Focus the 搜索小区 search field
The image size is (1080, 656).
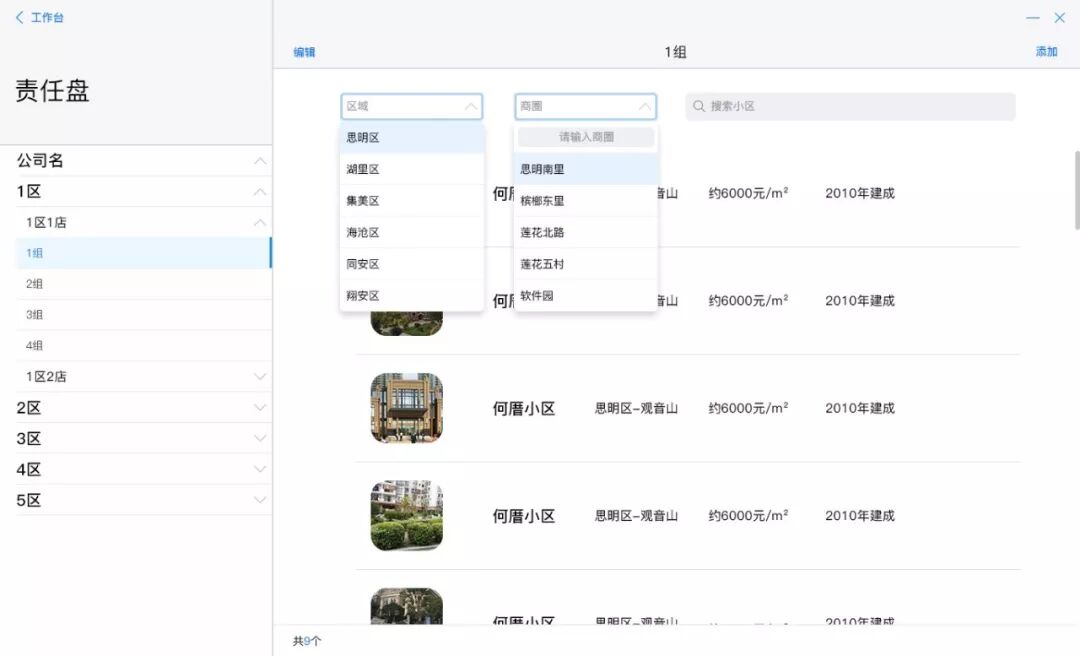pyautogui.click(x=850, y=106)
